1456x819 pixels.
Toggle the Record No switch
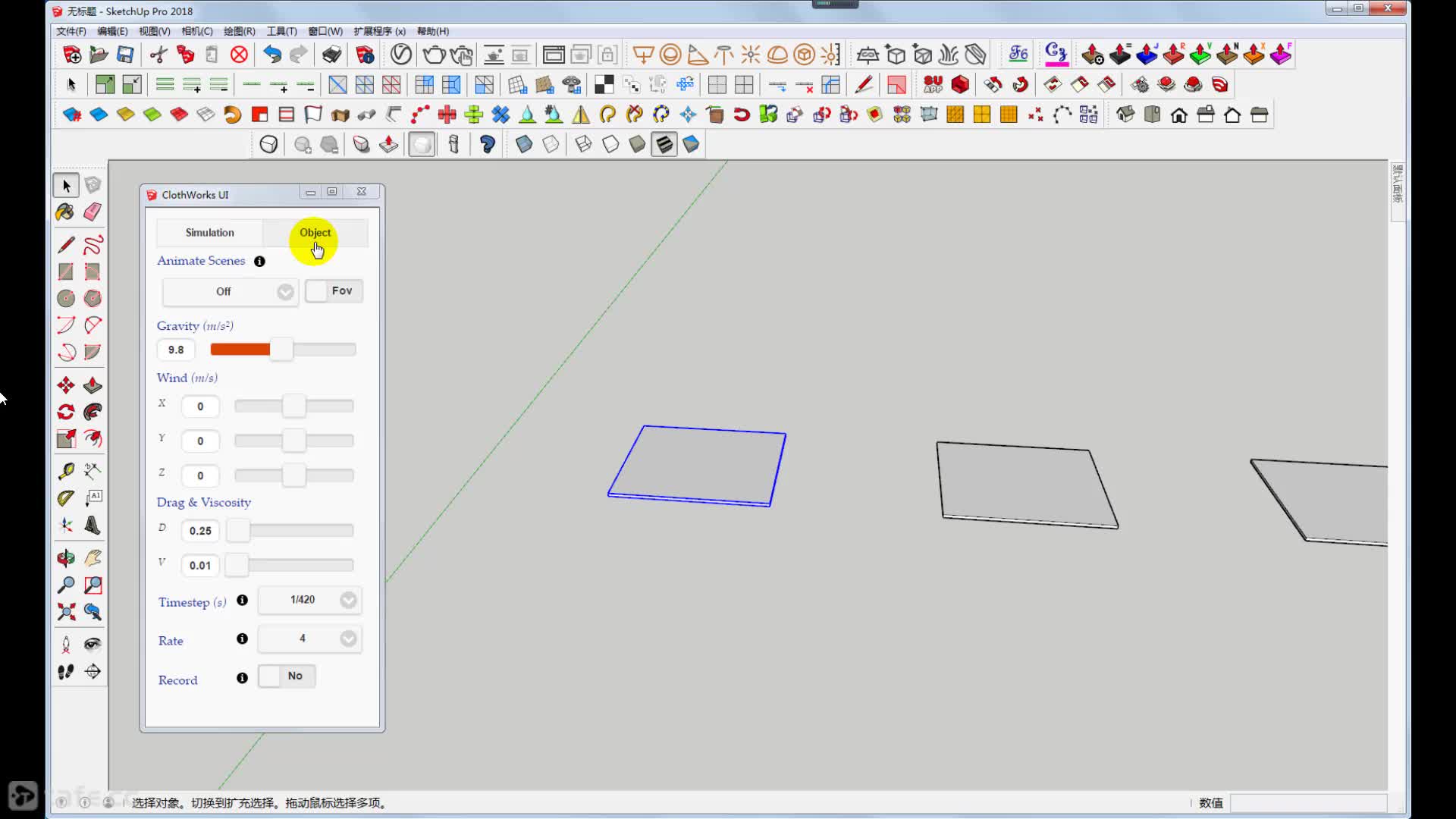287,676
